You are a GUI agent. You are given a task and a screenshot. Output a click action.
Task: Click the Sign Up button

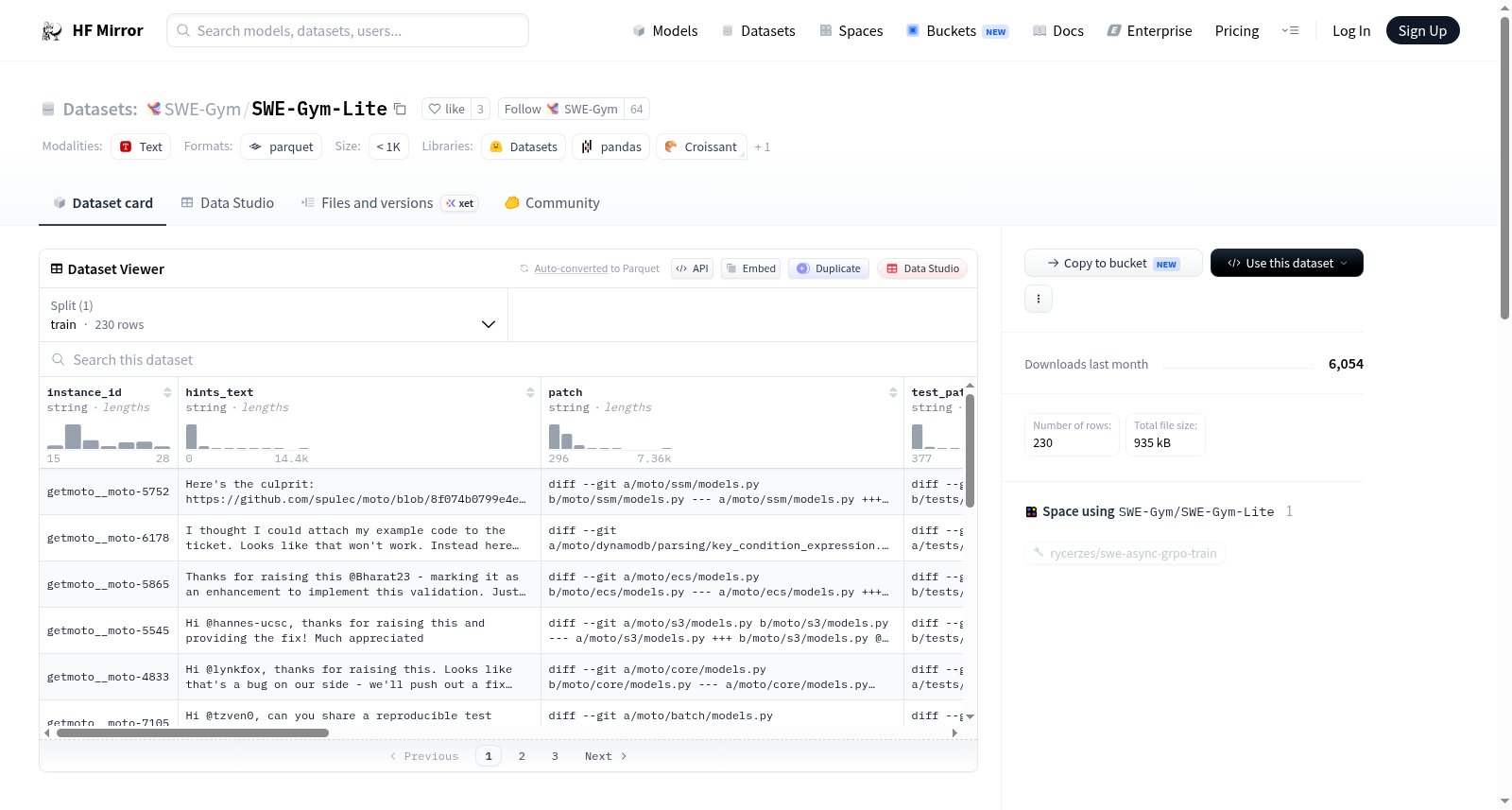coord(1422,31)
